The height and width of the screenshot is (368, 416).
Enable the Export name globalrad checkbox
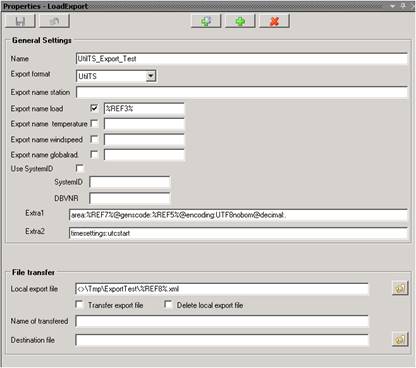[94, 154]
